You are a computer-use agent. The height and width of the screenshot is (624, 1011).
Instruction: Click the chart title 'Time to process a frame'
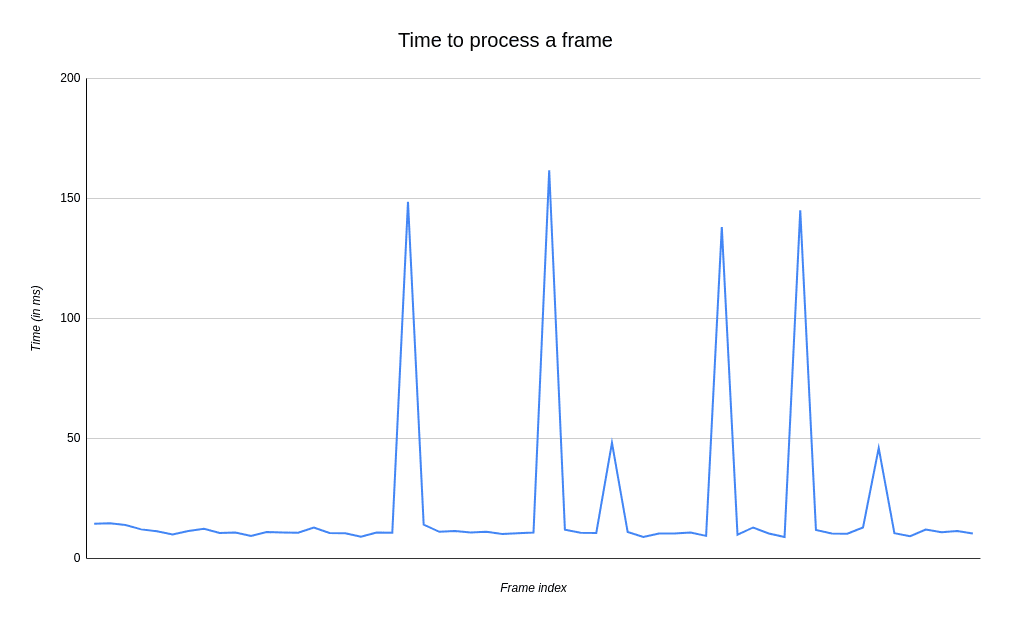click(x=505, y=41)
